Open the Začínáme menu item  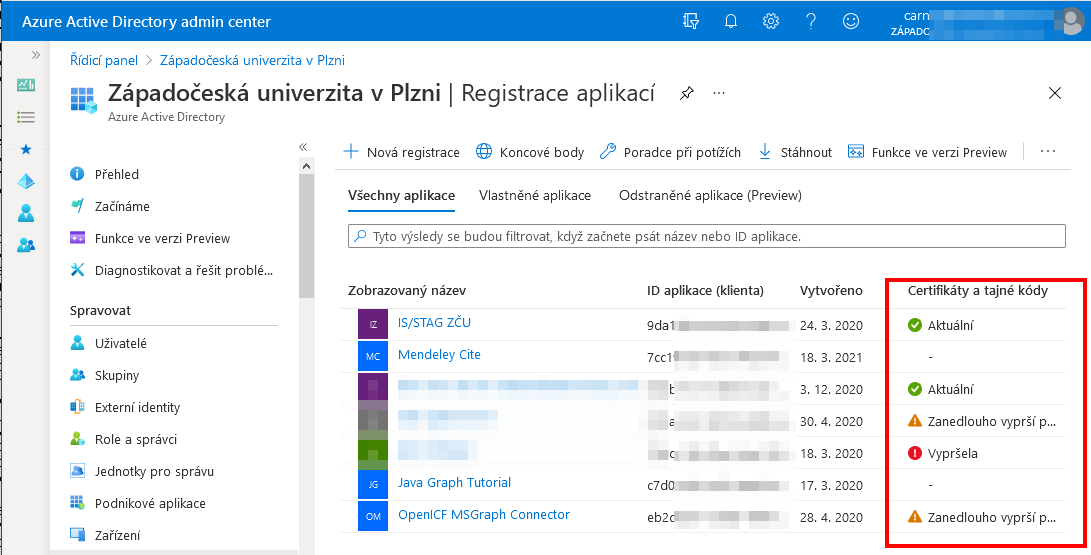[x=122, y=207]
